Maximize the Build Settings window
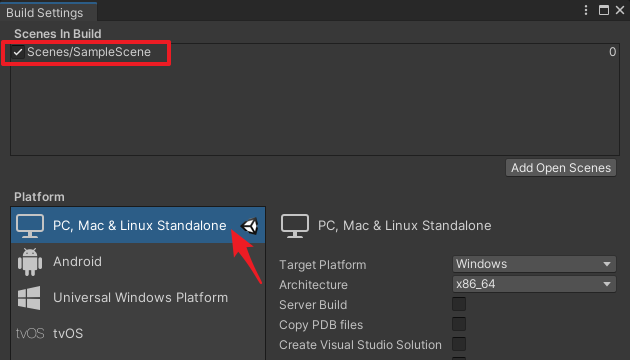Screen dimensions: 630x360 (603, 10)
